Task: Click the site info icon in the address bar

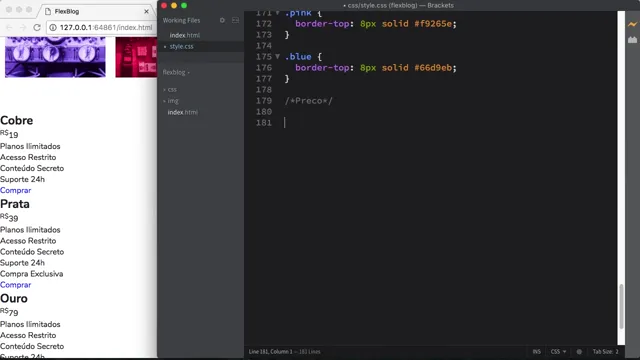Action: point(53,27)
